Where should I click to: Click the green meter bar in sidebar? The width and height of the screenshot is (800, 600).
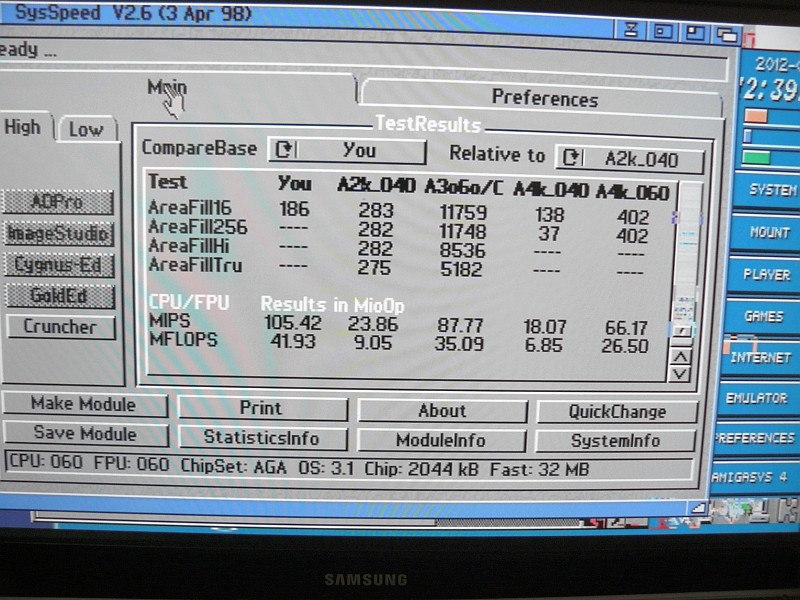click(x=757, y=158)
